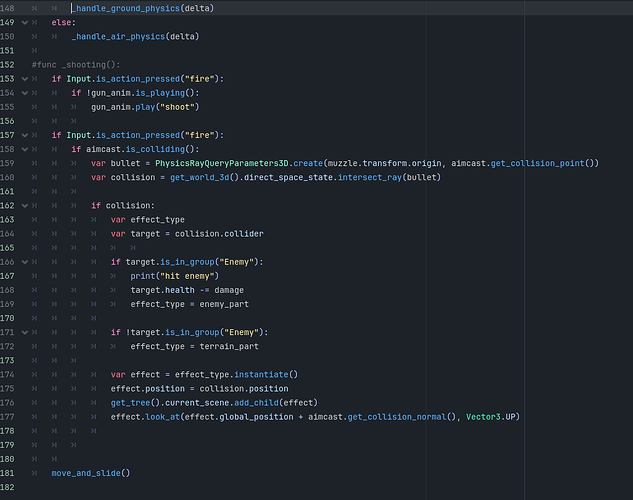Click Vector3.UP on line 177
The image size is (633, 500).
click(x=490, y=417)
